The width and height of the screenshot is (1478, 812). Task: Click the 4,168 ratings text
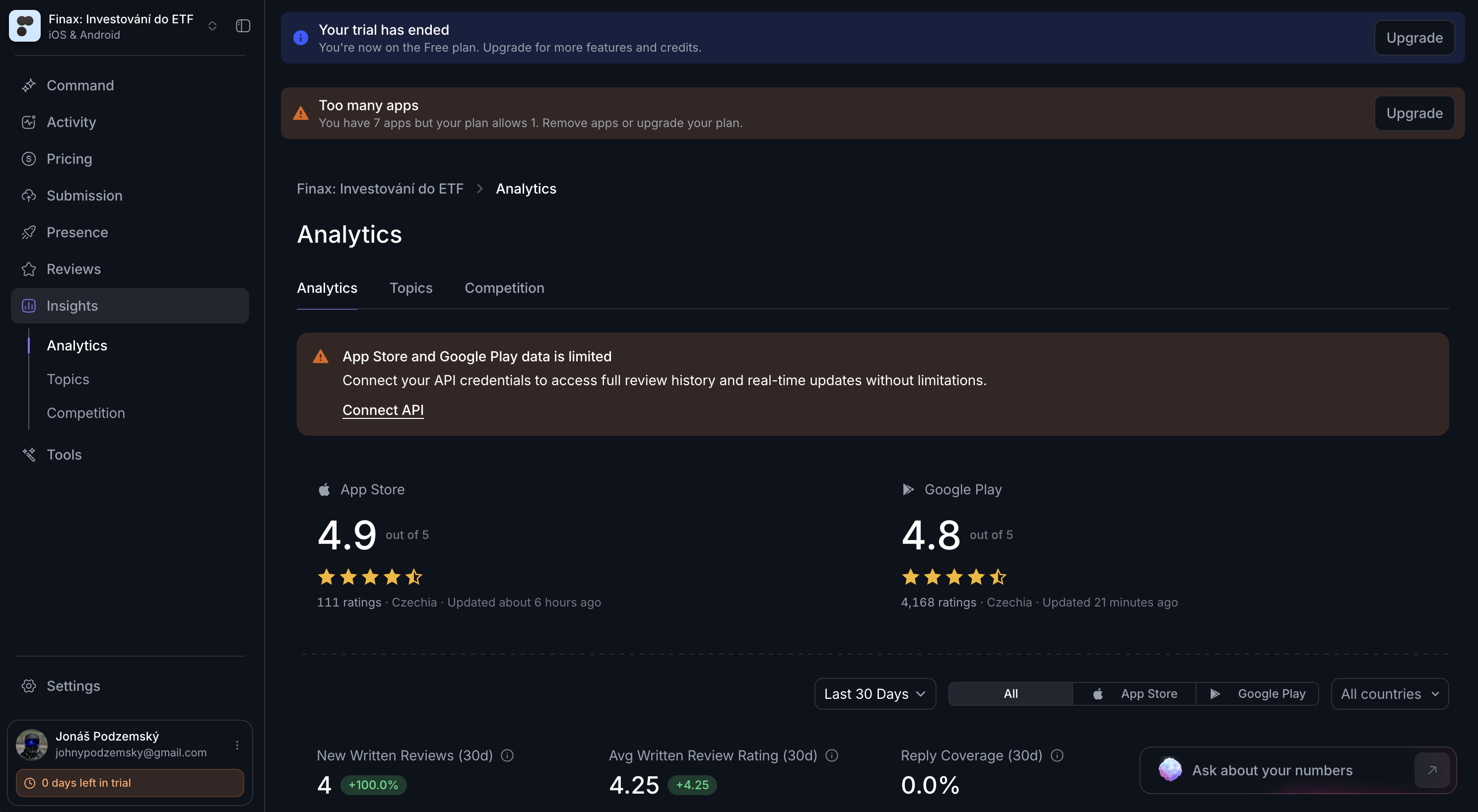pos(939,603)
